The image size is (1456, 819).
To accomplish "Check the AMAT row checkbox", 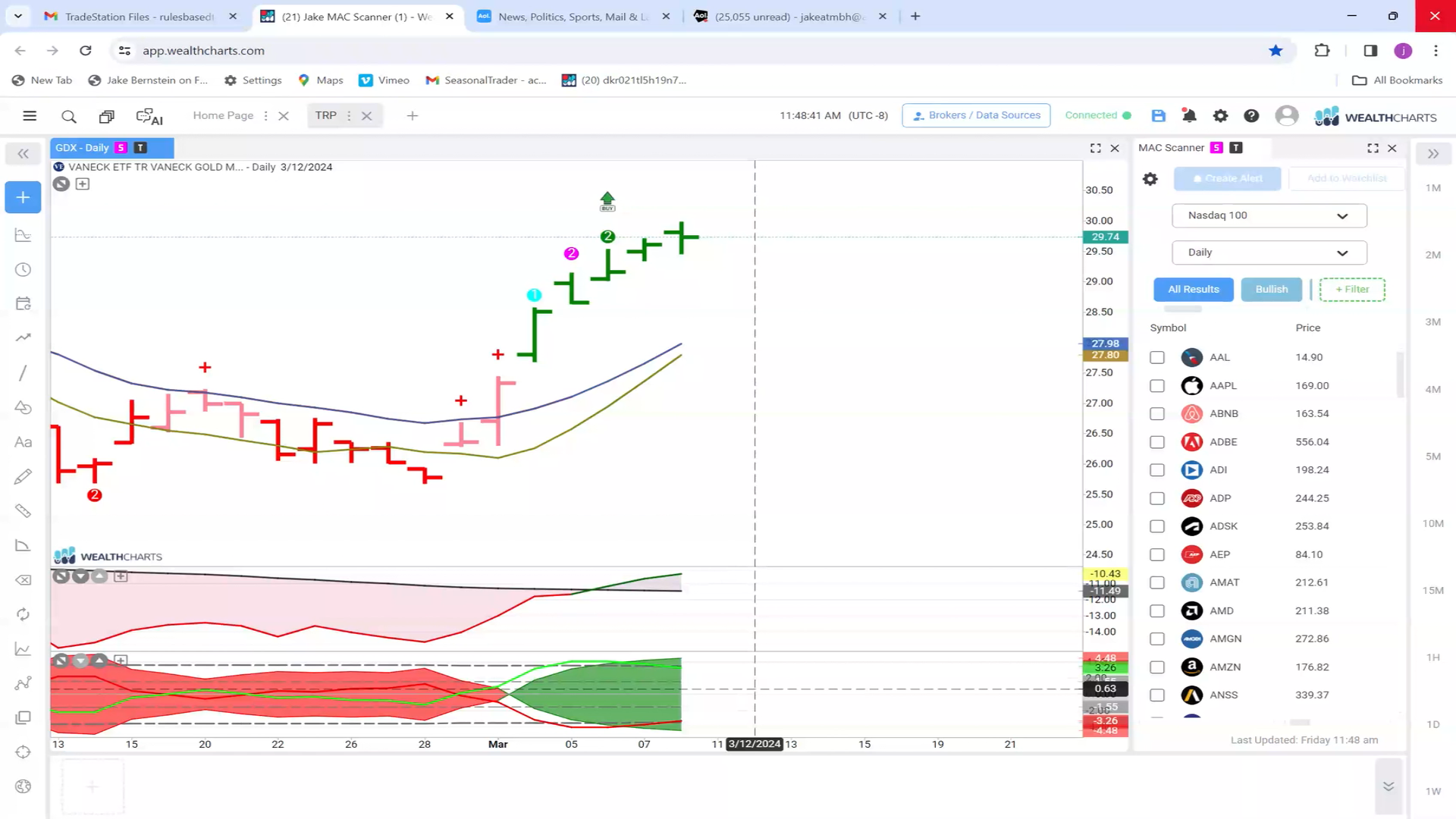I will (x=1156, y=582).
